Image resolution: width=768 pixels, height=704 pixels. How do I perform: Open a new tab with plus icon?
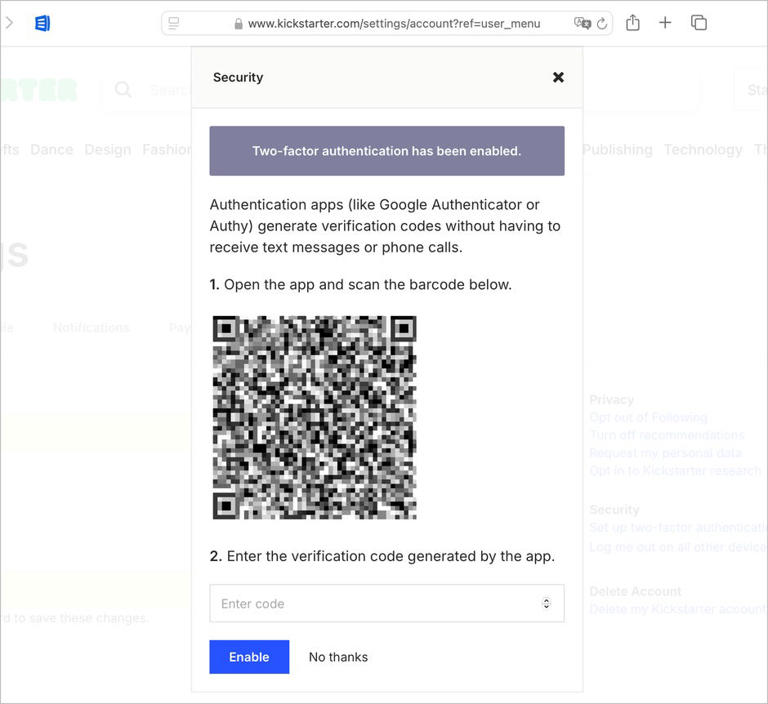tap(665, 23)
